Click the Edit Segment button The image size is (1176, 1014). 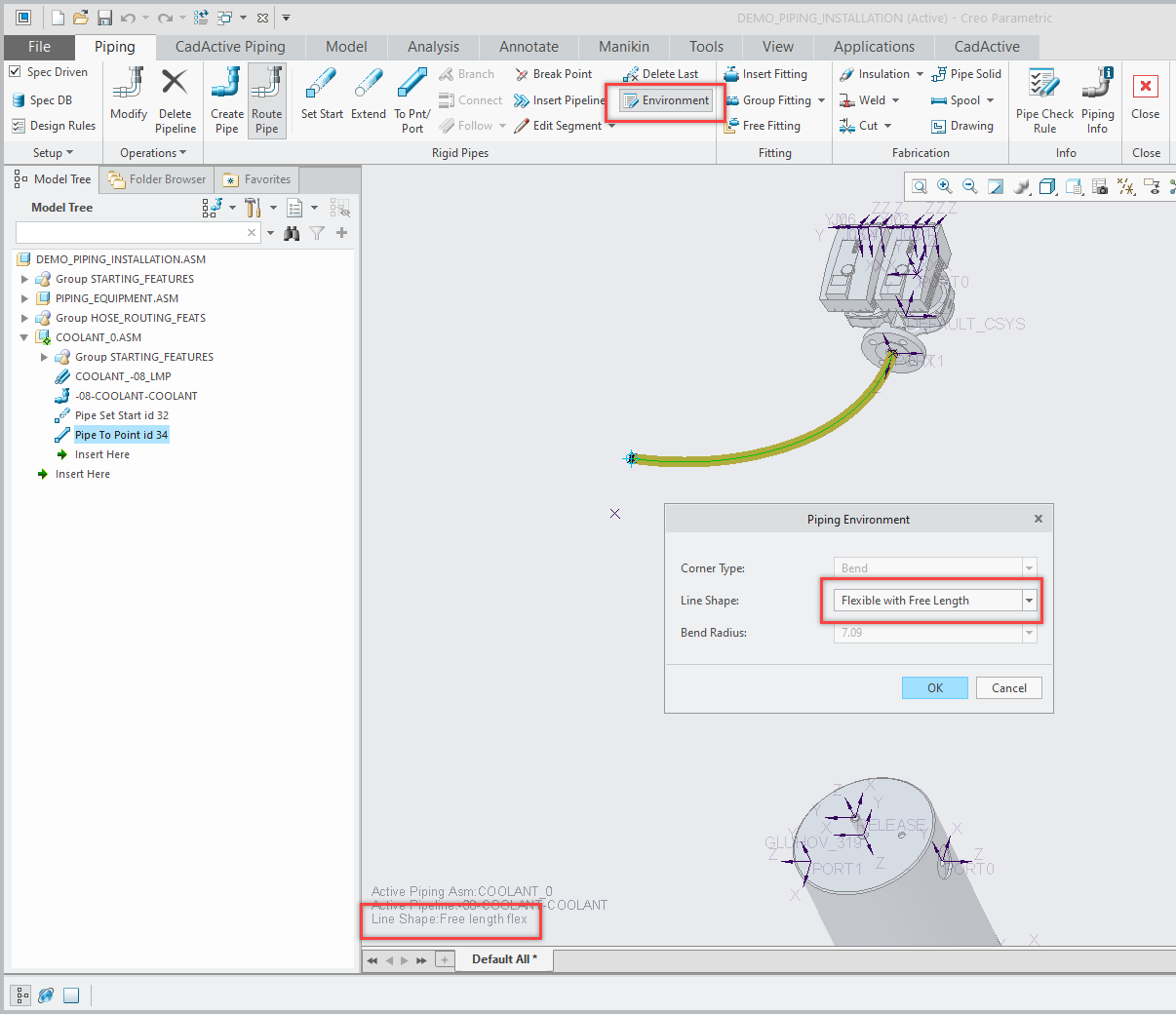tap(559, 126)
